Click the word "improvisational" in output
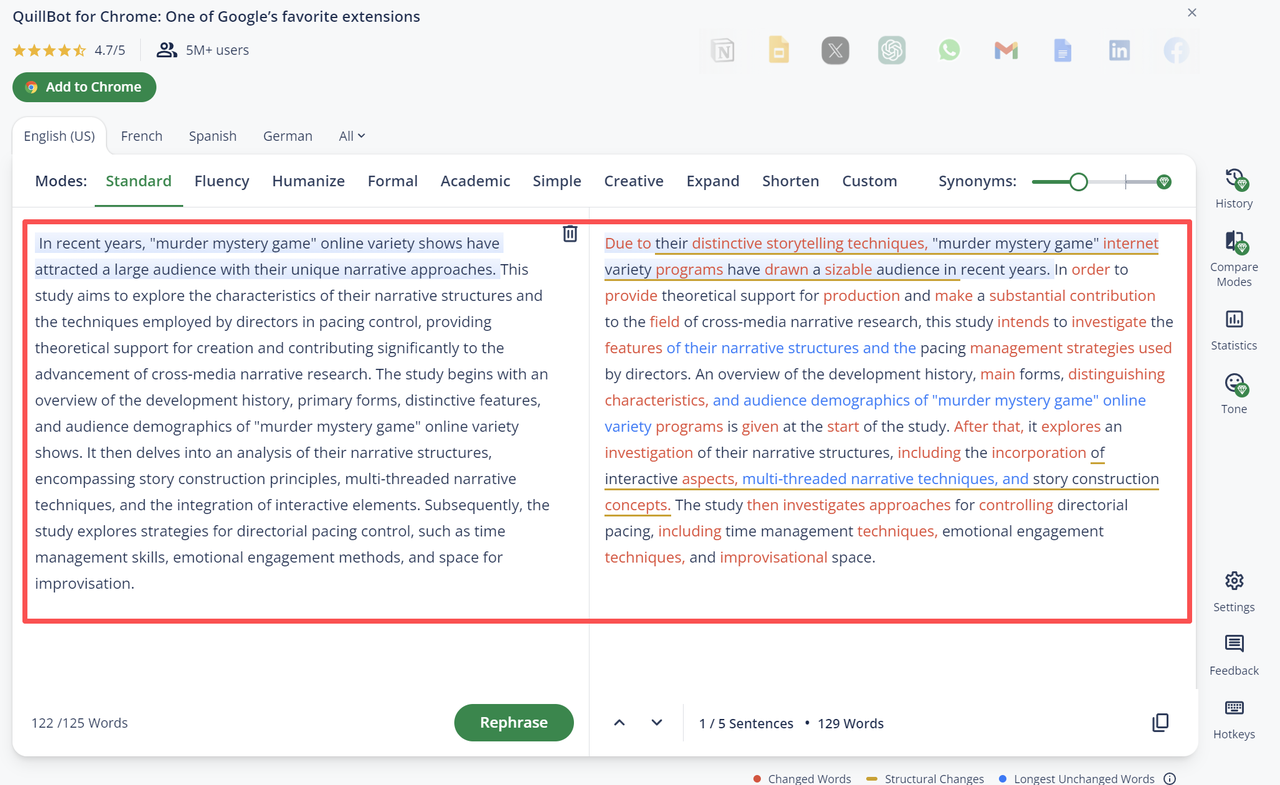This screenshot has height=785, width=1280. point(773,557)
